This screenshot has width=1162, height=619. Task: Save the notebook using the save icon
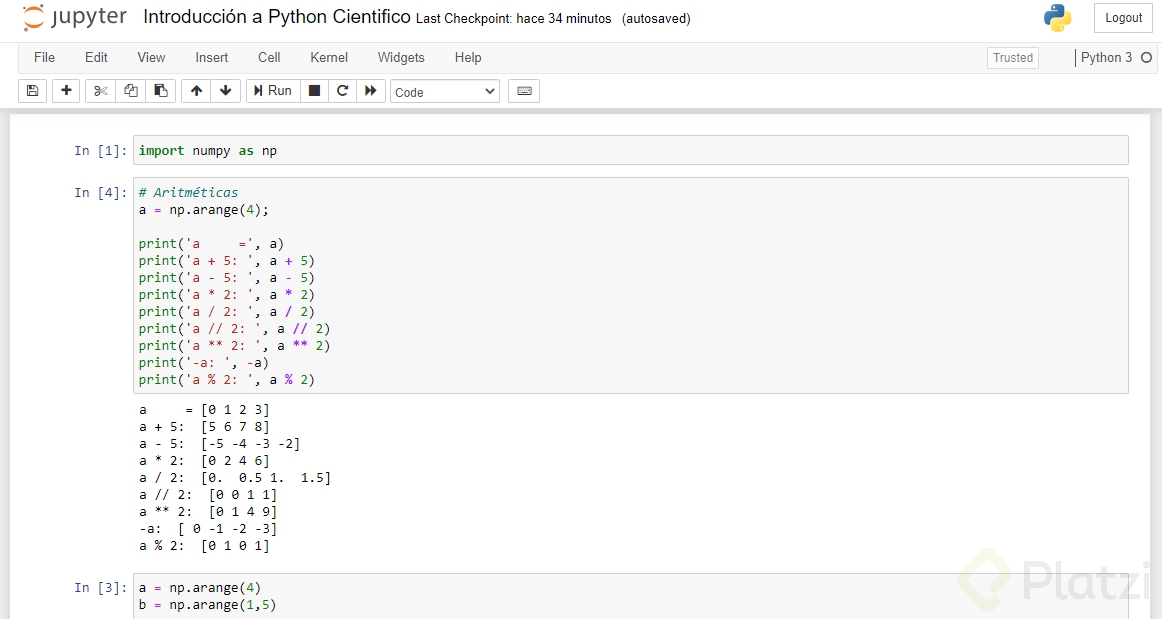(32, 90)
